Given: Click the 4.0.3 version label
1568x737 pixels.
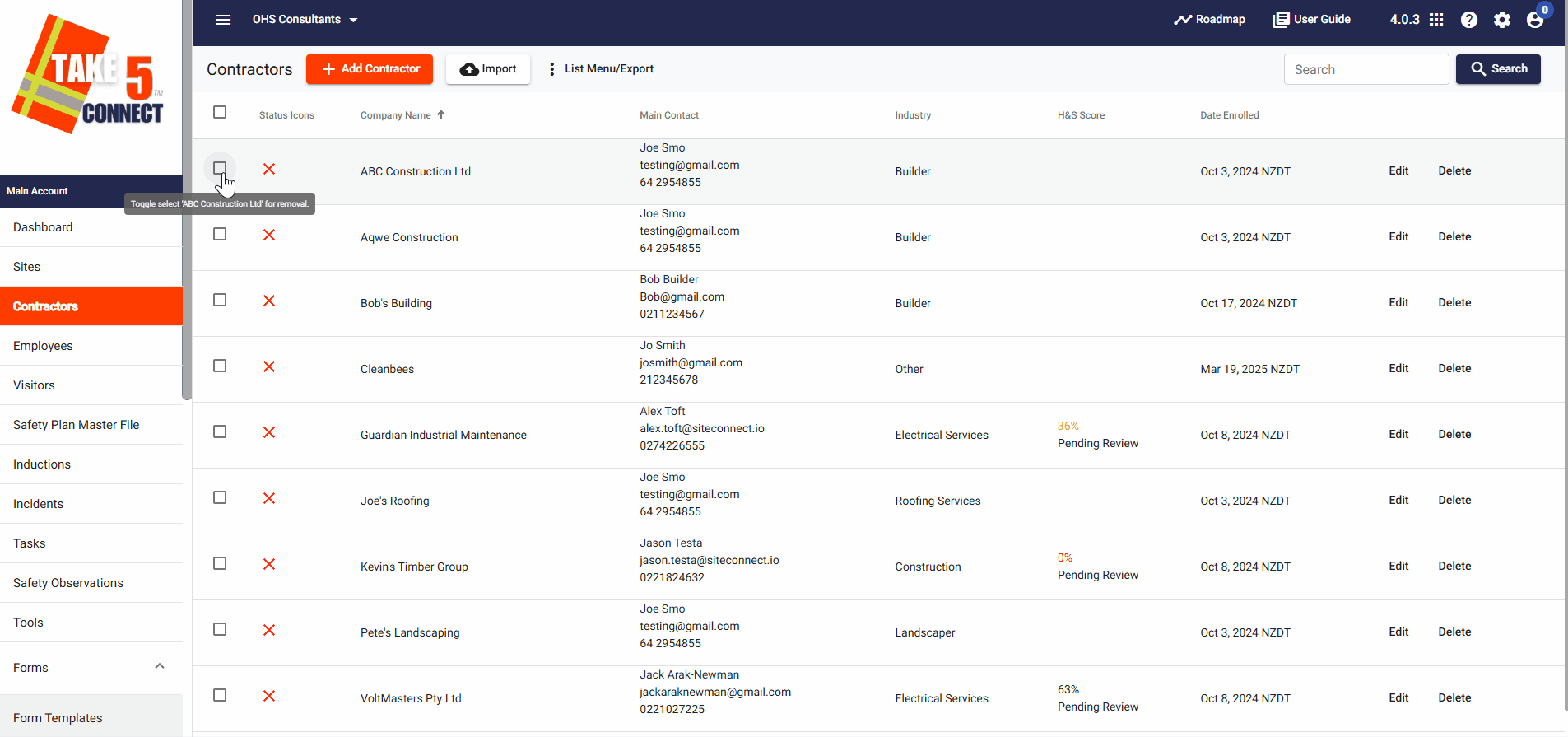Looking at the screenshot, I should click(x=1404, y=20).
